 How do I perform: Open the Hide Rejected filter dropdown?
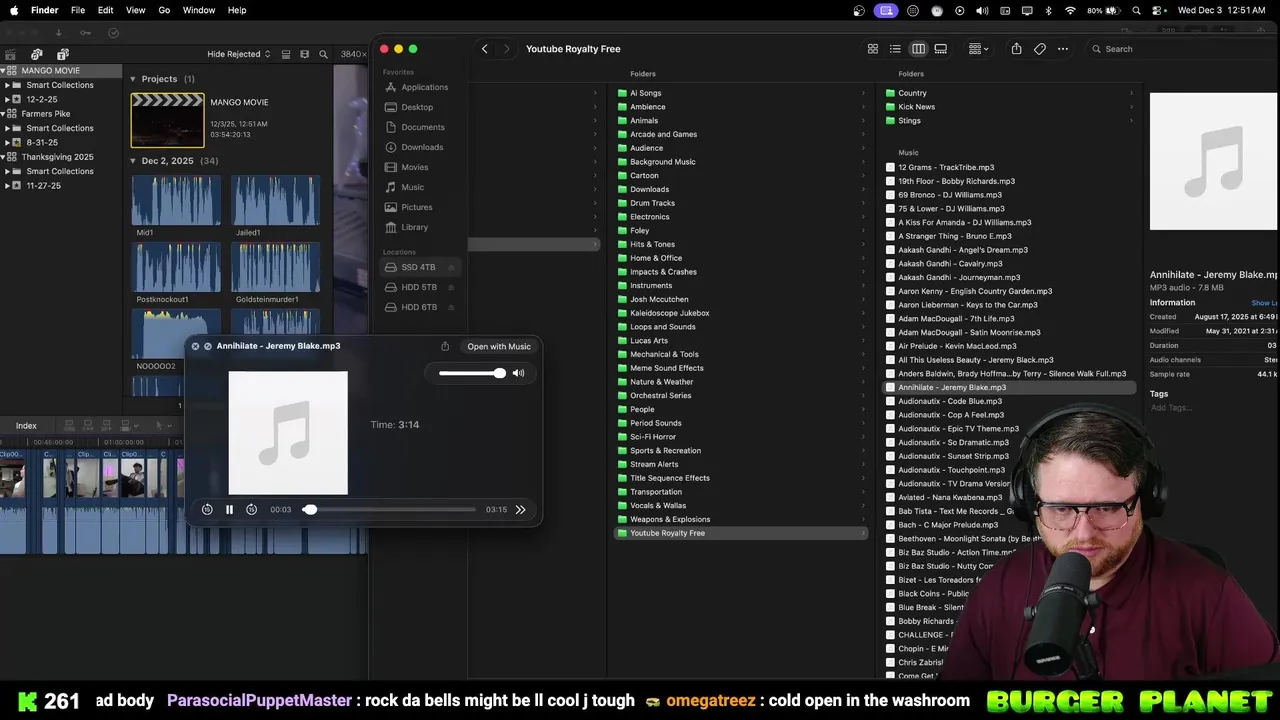click(x=239, y=54)
